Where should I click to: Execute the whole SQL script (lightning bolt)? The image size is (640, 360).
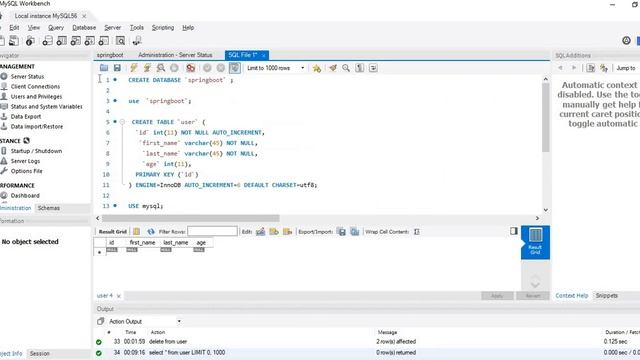pyautogui.click(x=133, y=68)
